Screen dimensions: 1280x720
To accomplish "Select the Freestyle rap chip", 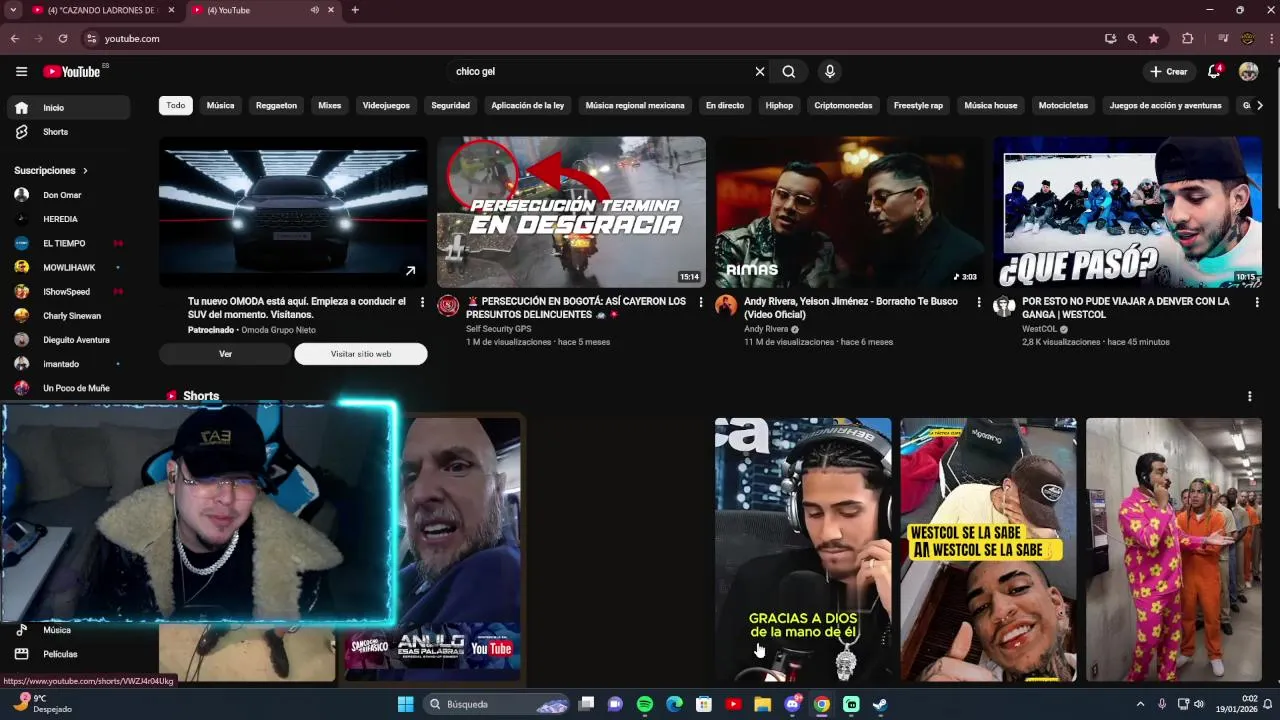I will [x=918, y=105].
